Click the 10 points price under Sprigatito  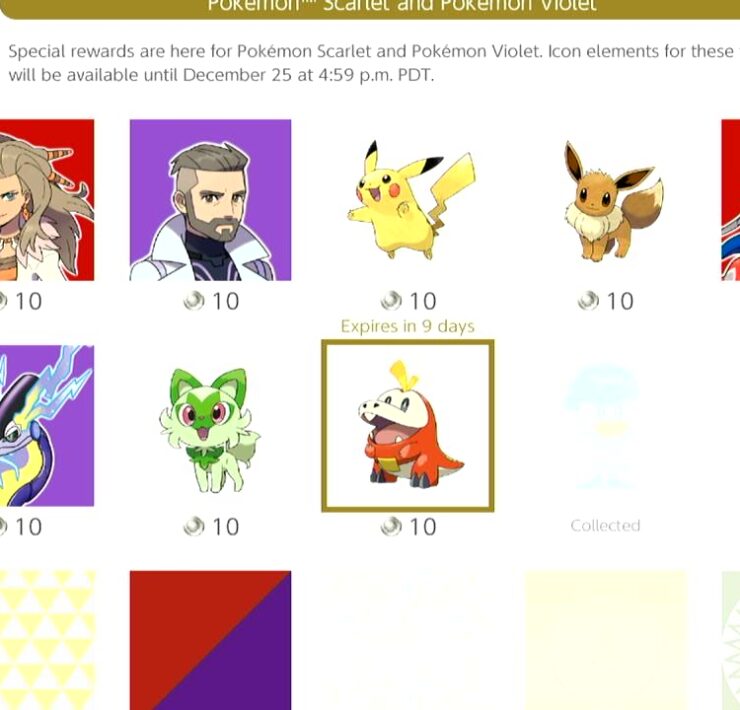pyautogui.click(x=211, y=527)
